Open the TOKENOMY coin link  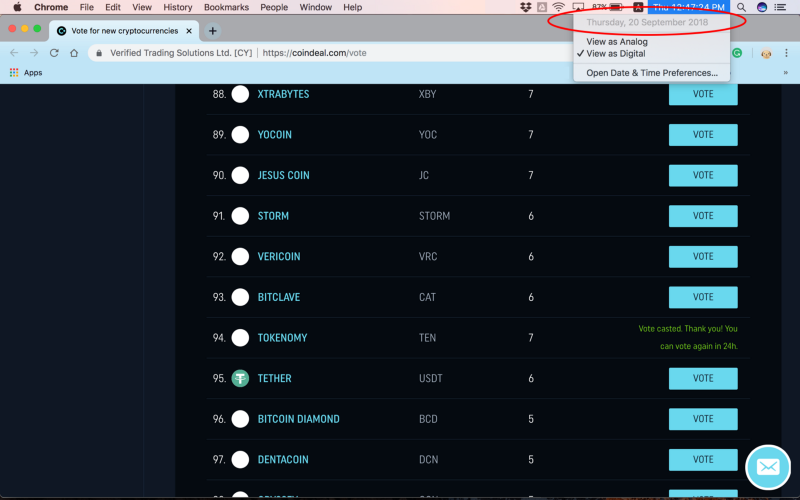[282, 338]
